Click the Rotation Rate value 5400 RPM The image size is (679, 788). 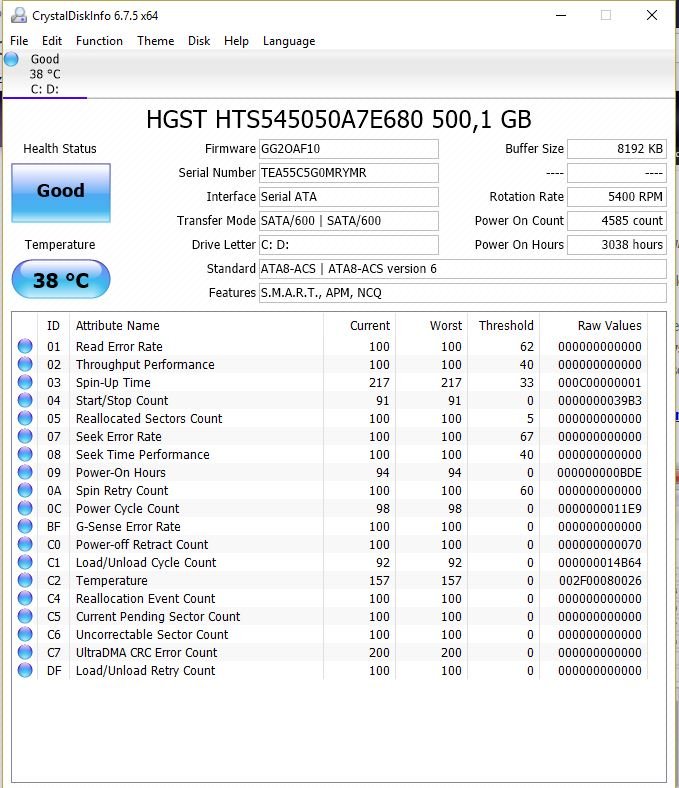pyautogui.click(x=617, y=197)
